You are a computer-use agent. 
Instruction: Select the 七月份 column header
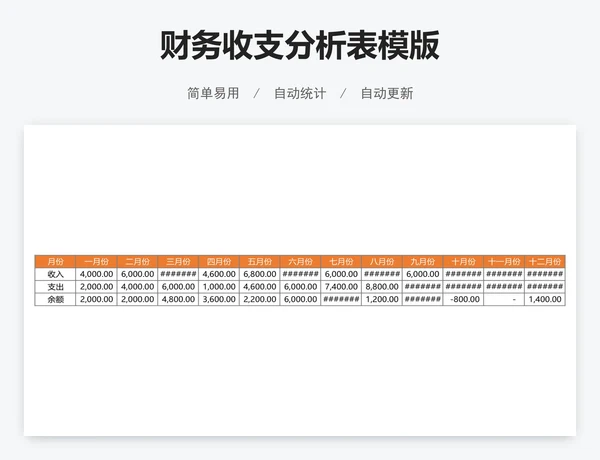[341, 262]
